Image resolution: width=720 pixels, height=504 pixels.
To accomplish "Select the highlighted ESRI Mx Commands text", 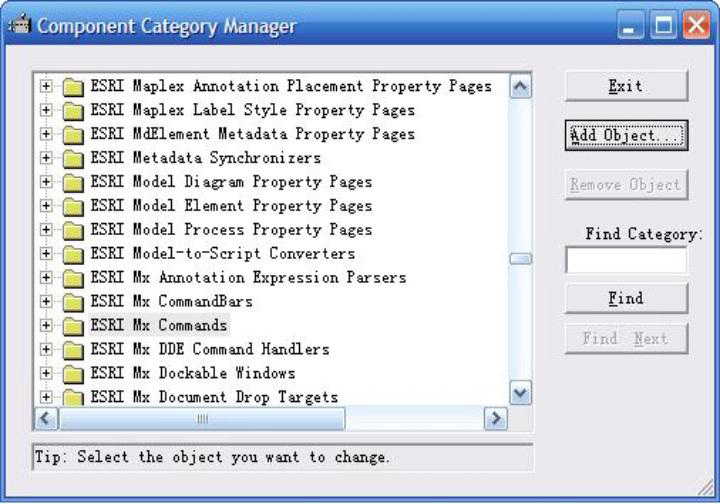I will click(159, 325).
